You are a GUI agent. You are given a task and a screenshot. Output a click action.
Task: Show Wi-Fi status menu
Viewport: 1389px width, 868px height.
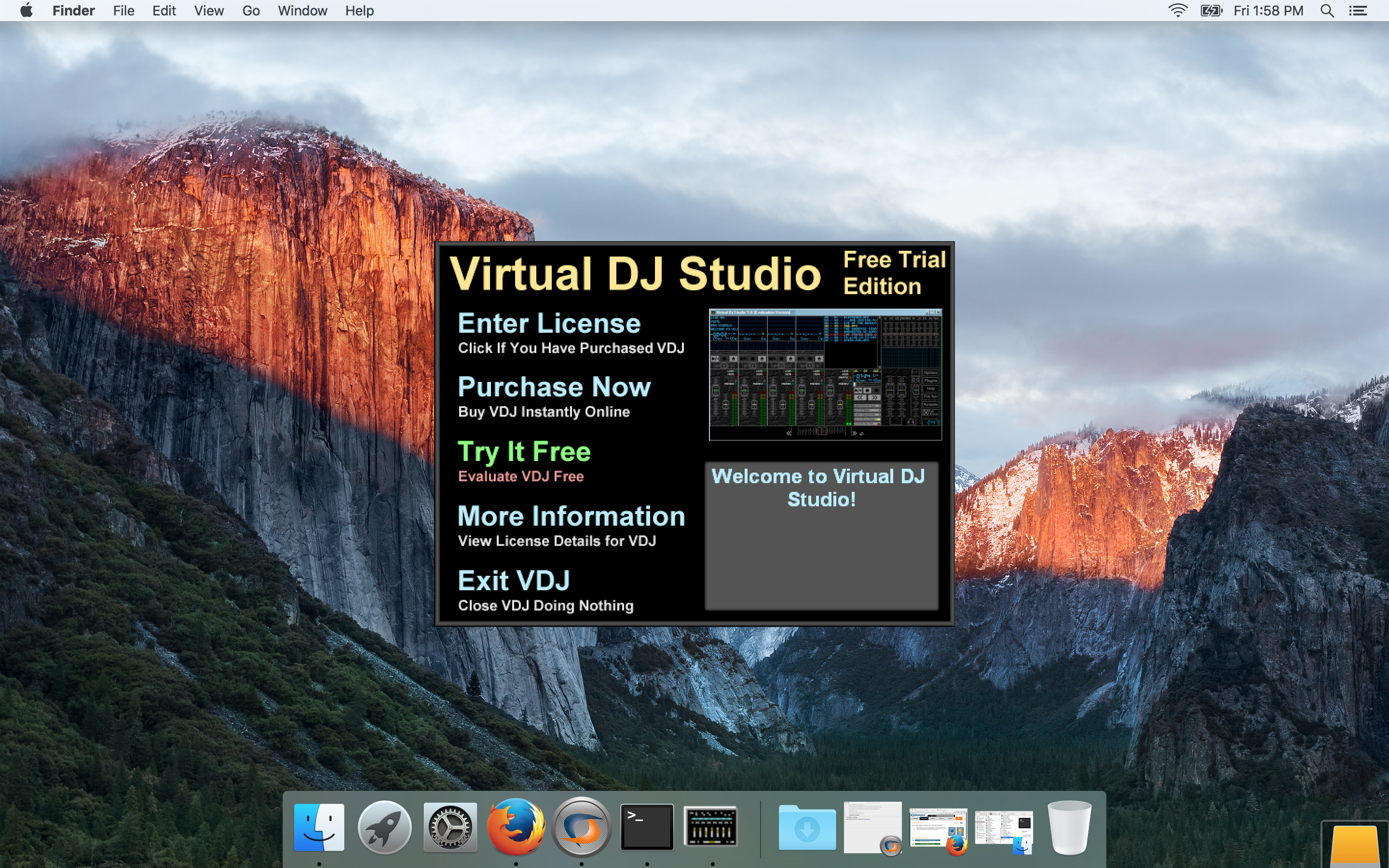pos(1178,10)
